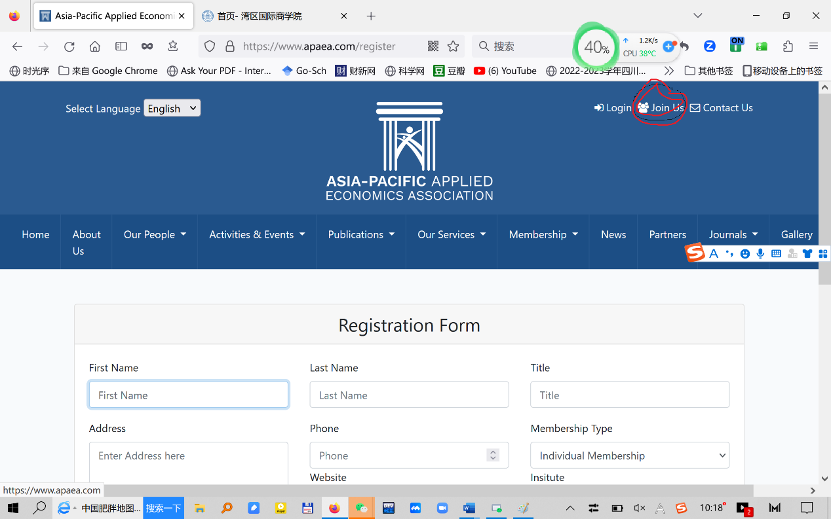Image resolution: width=832 pixels, height=520 pixels.
Task: Click the Login link
Action: (612, 108)
